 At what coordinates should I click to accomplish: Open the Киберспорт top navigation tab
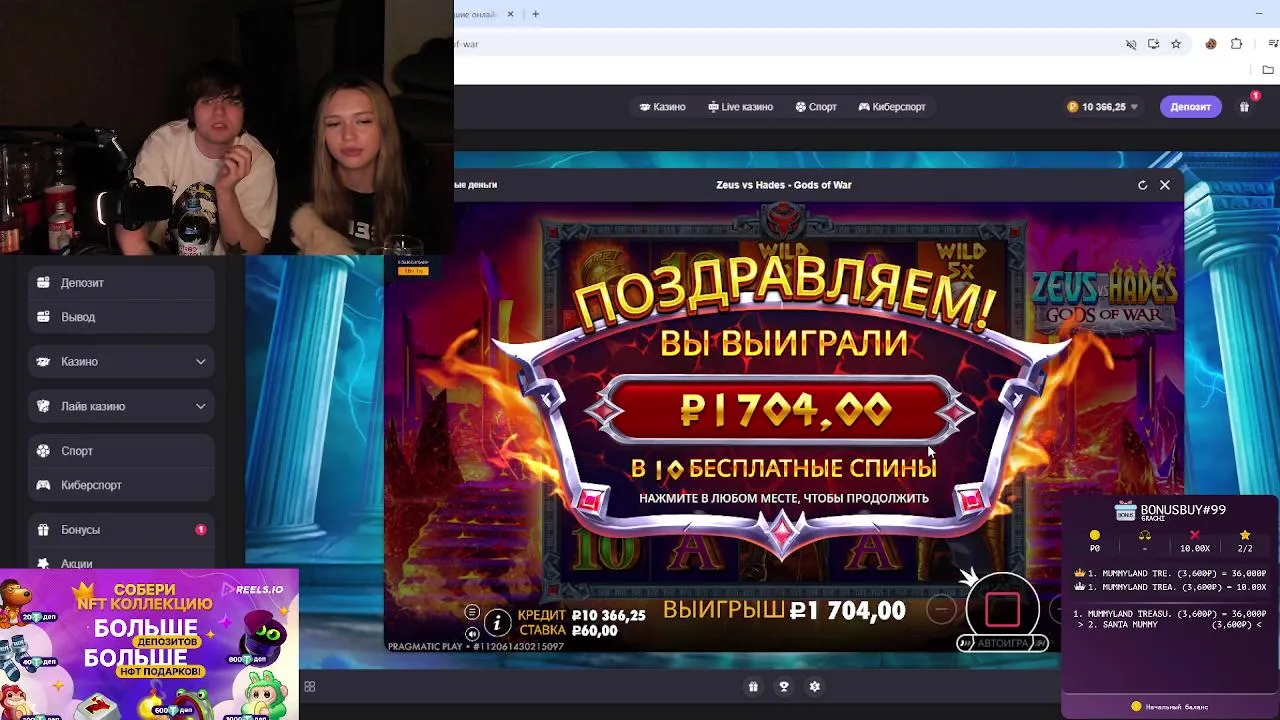(892, 107)
